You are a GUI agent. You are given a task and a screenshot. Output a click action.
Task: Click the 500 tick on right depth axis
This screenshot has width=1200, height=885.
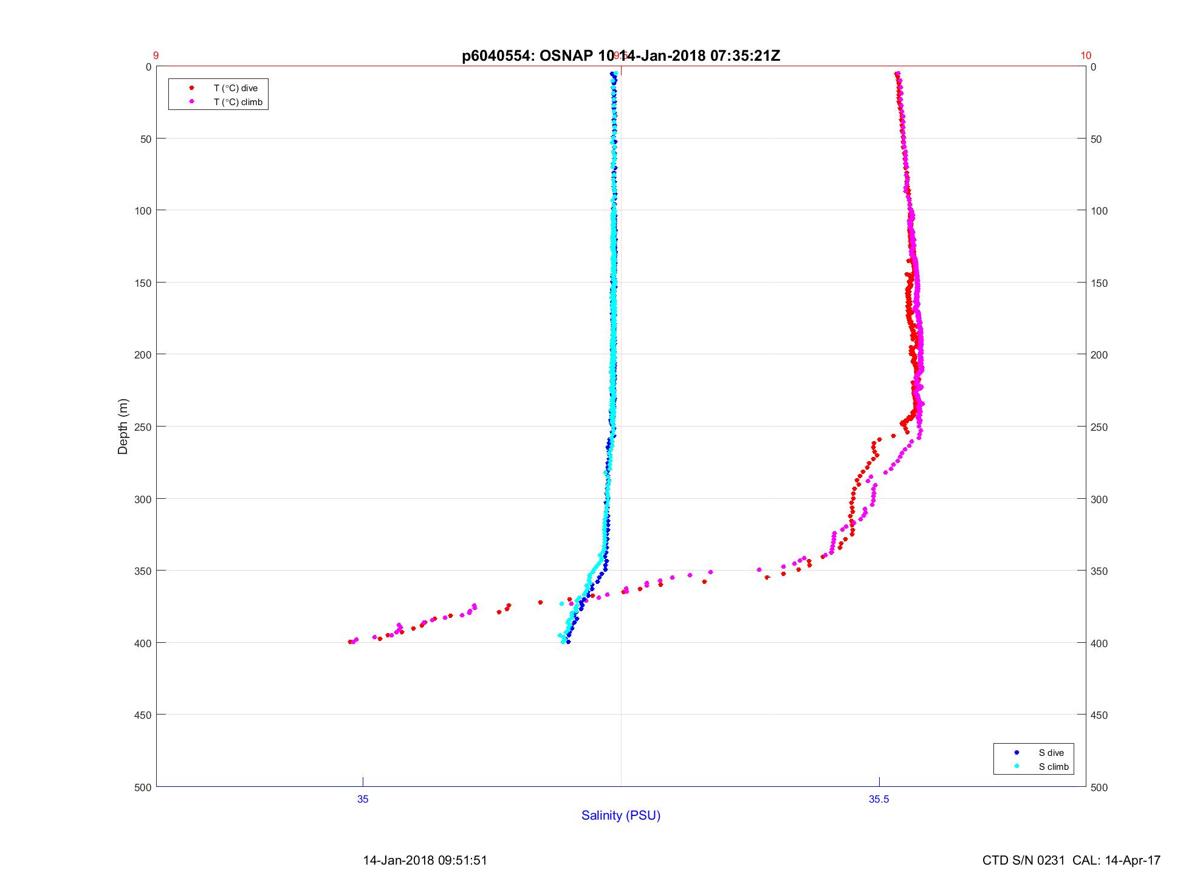1100,787
